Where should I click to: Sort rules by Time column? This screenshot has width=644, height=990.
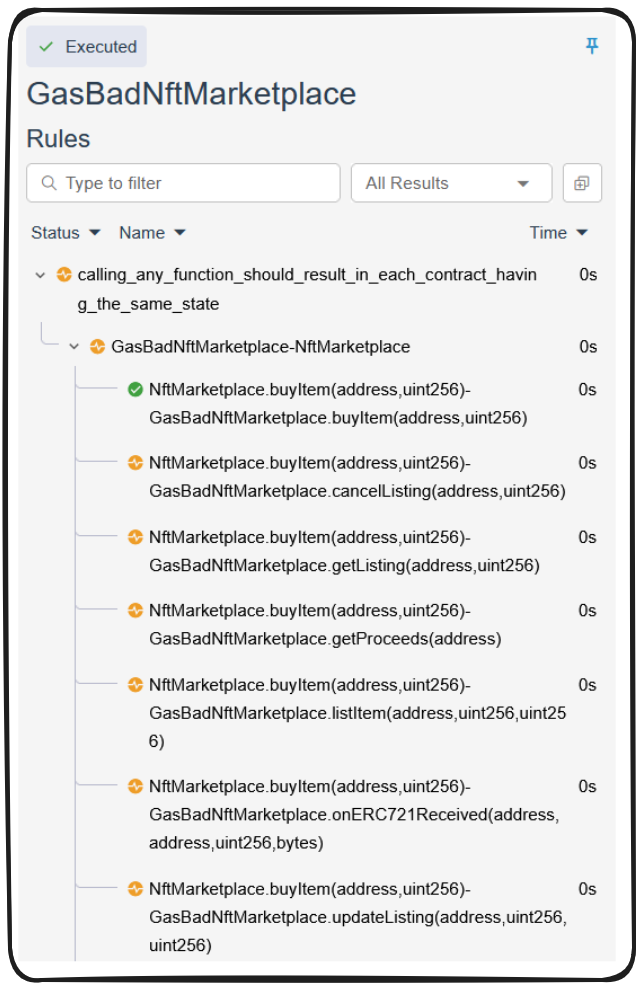click(558, 233)
